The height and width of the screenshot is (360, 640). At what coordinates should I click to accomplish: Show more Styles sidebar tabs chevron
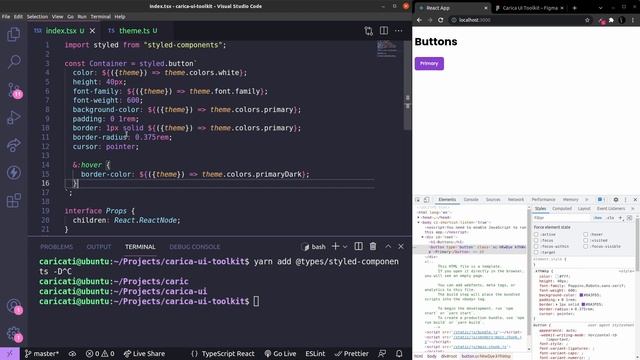click(x=633, y=209)
